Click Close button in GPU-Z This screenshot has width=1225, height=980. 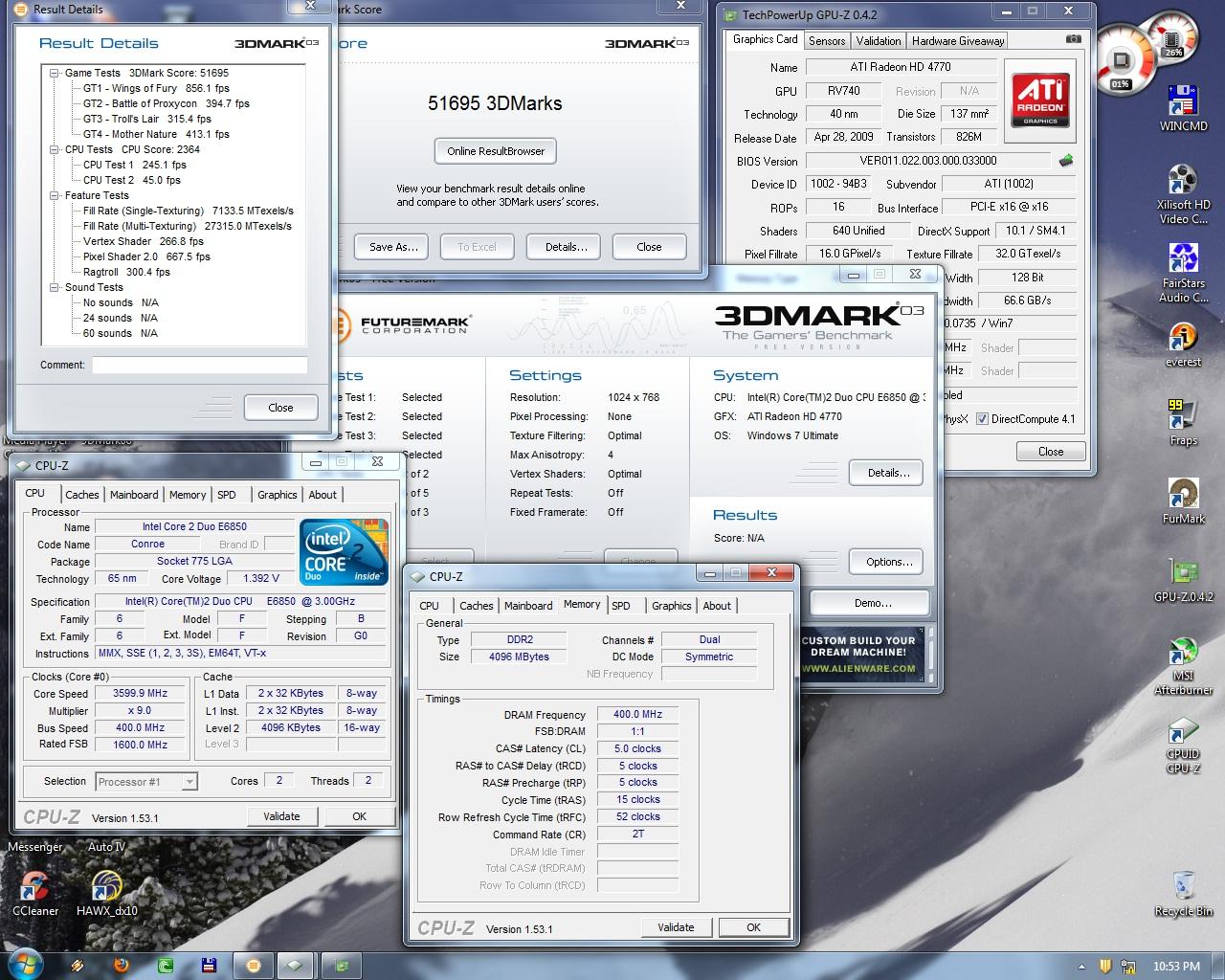[1050, 452]
